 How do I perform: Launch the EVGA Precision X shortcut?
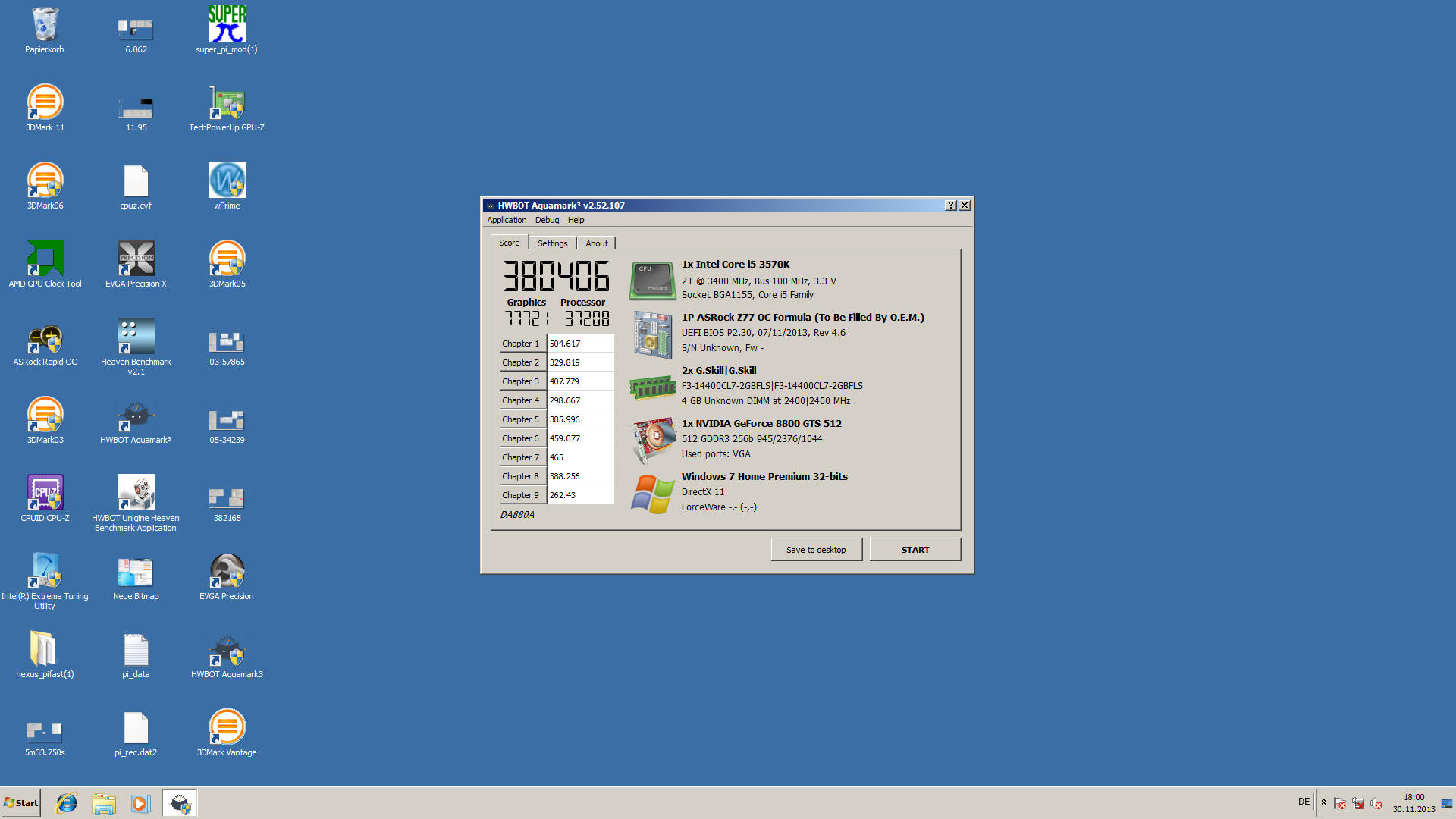click(136, 265)
